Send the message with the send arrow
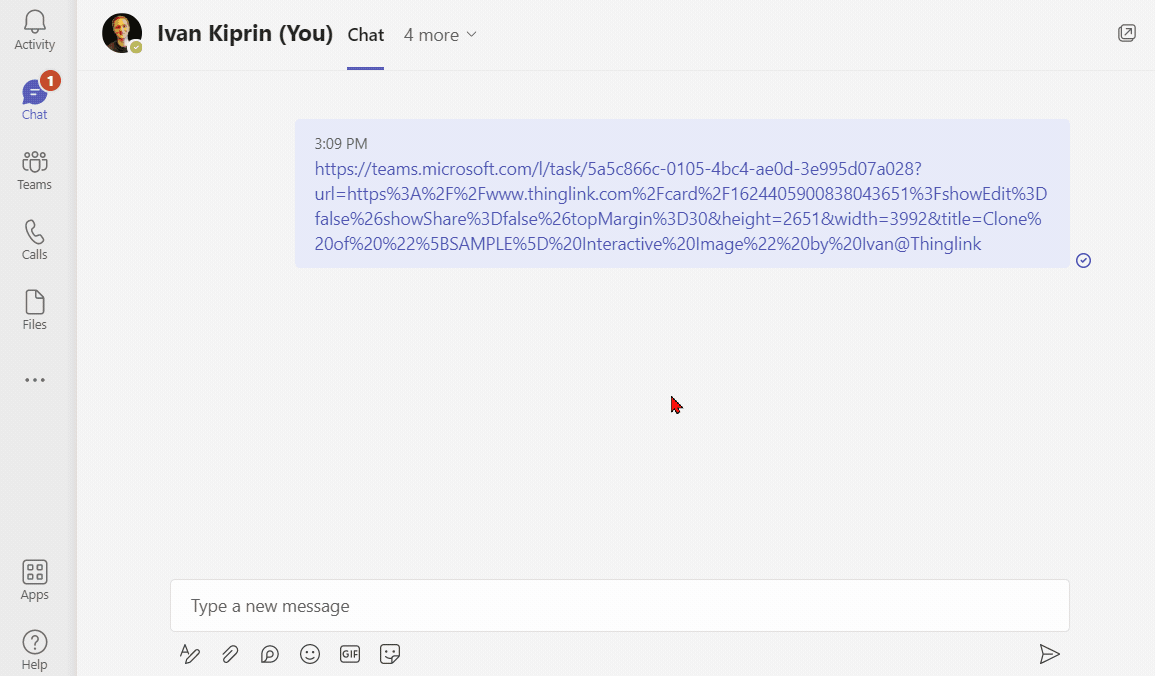 1050,653
